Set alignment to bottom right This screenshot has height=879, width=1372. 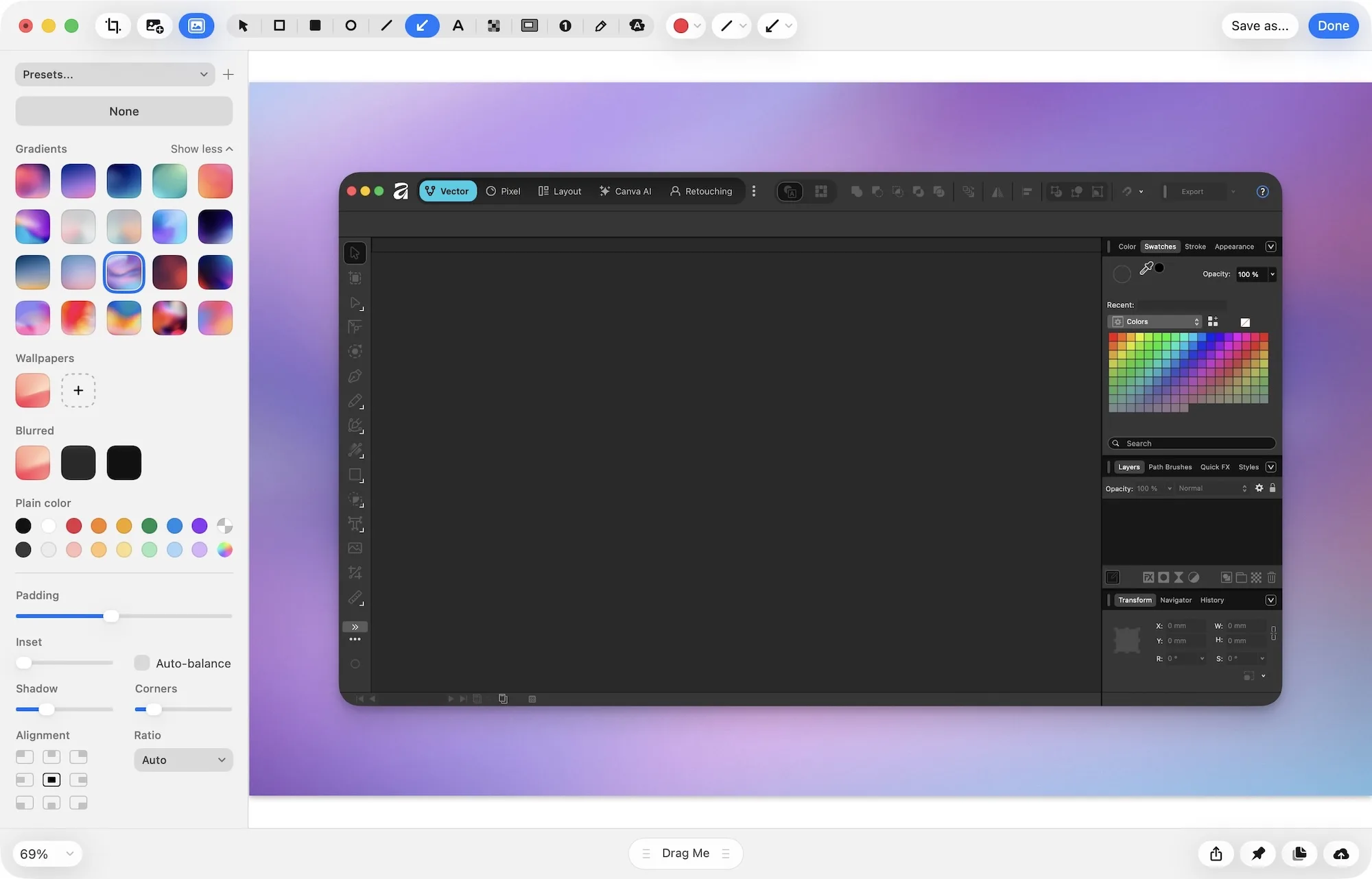[78, 803]
